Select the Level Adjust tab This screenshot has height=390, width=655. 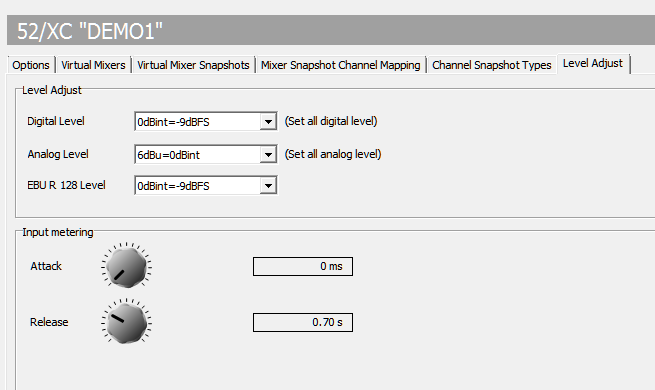tap(593, 63)
